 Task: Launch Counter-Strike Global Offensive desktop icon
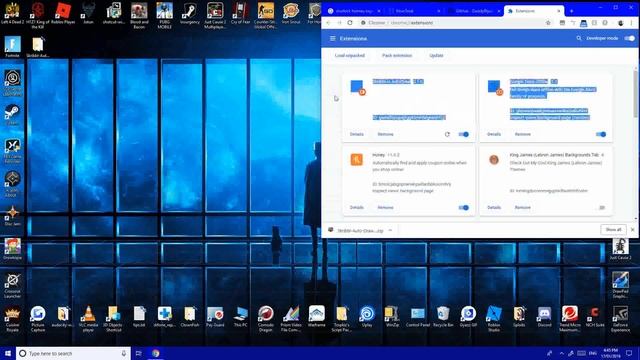[266, 15]
